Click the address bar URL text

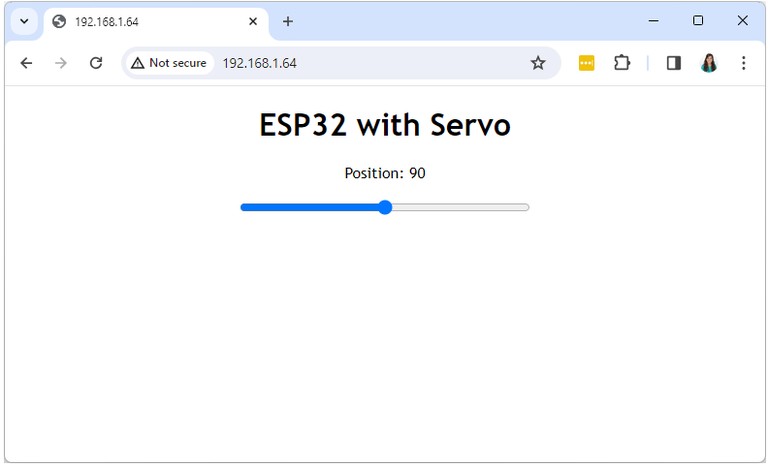pos(260,63)
